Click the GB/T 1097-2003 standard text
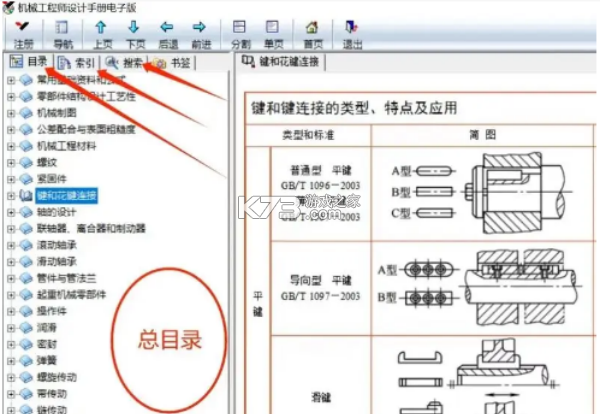The height and width of the screenshot is (414, 600). pyautogui.click(x=321, y=296)
